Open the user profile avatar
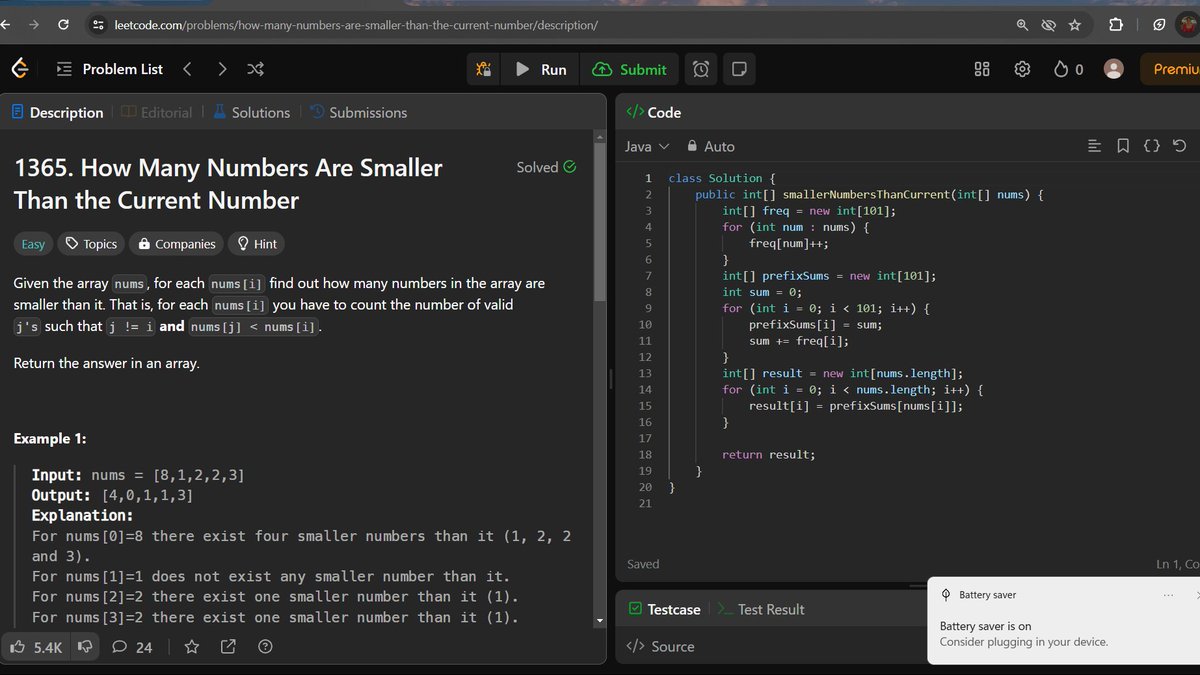 1113,69
